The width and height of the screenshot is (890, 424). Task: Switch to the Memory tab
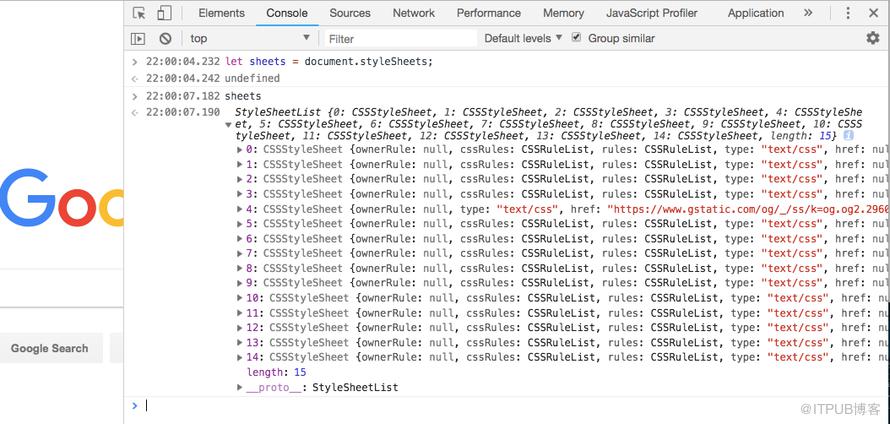tap(563, 13)
